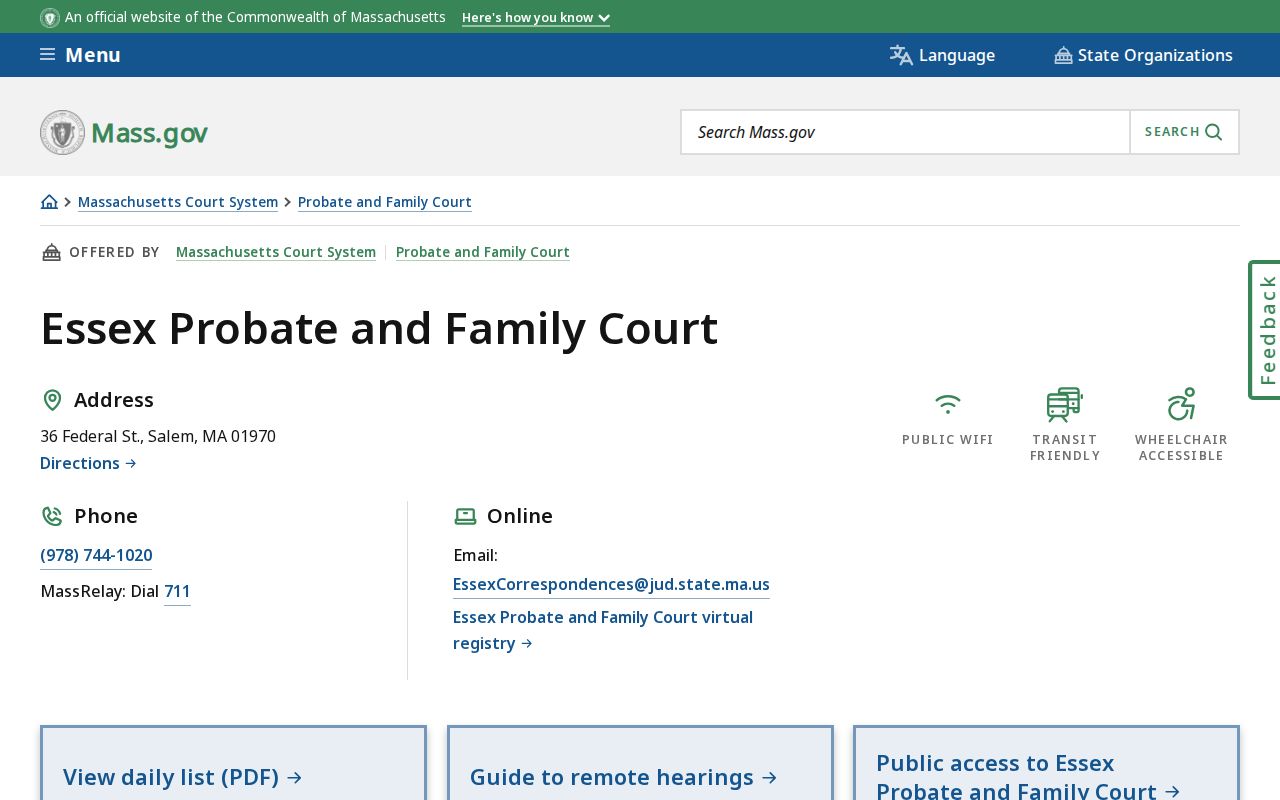Click the Mass.gov logo text

149,132
